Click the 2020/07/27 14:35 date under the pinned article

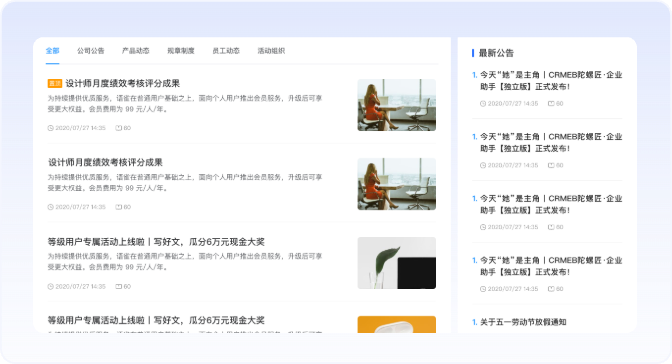[x=81, y=128]
